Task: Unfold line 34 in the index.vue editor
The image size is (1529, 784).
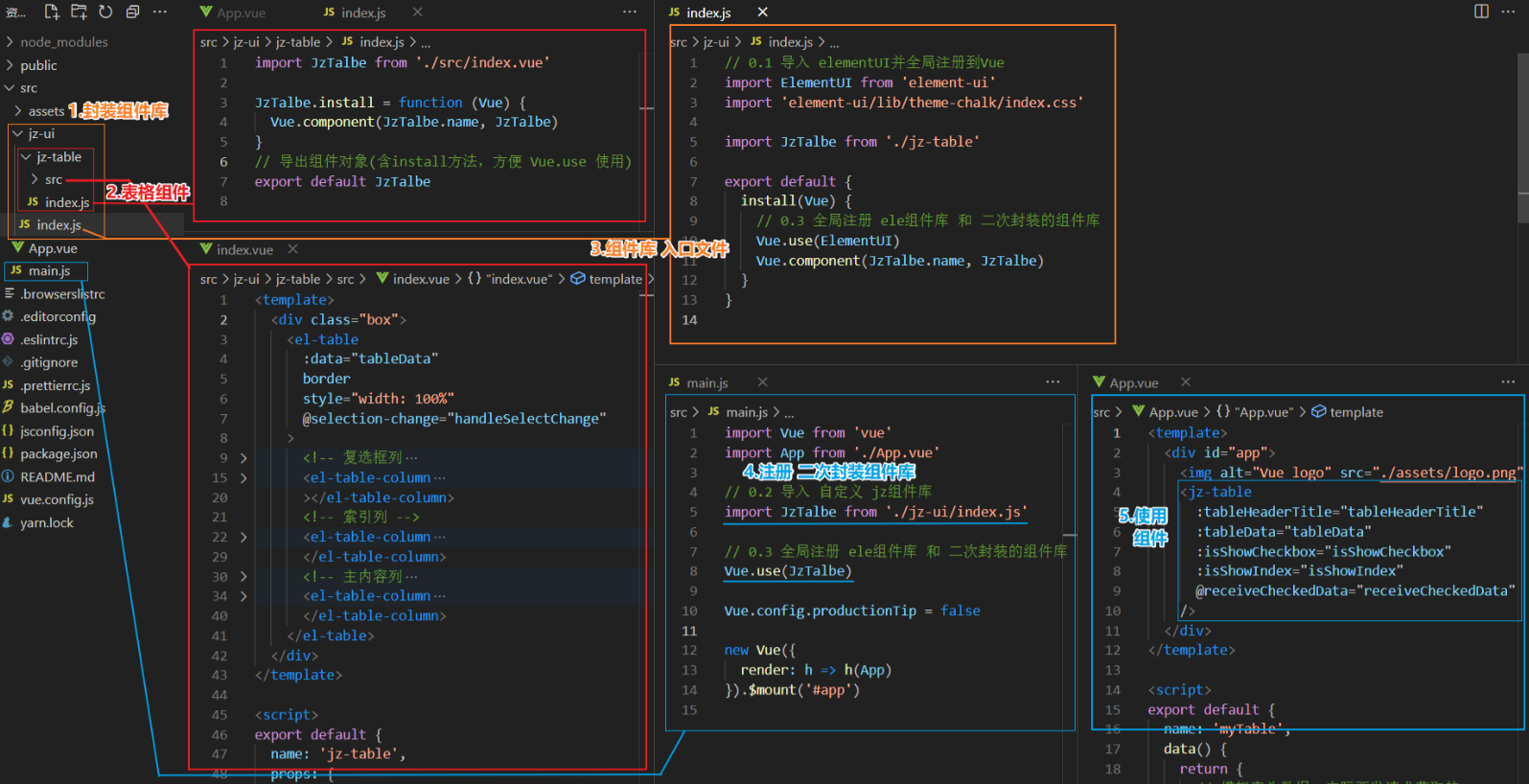Action: click(x=243, y=596)
